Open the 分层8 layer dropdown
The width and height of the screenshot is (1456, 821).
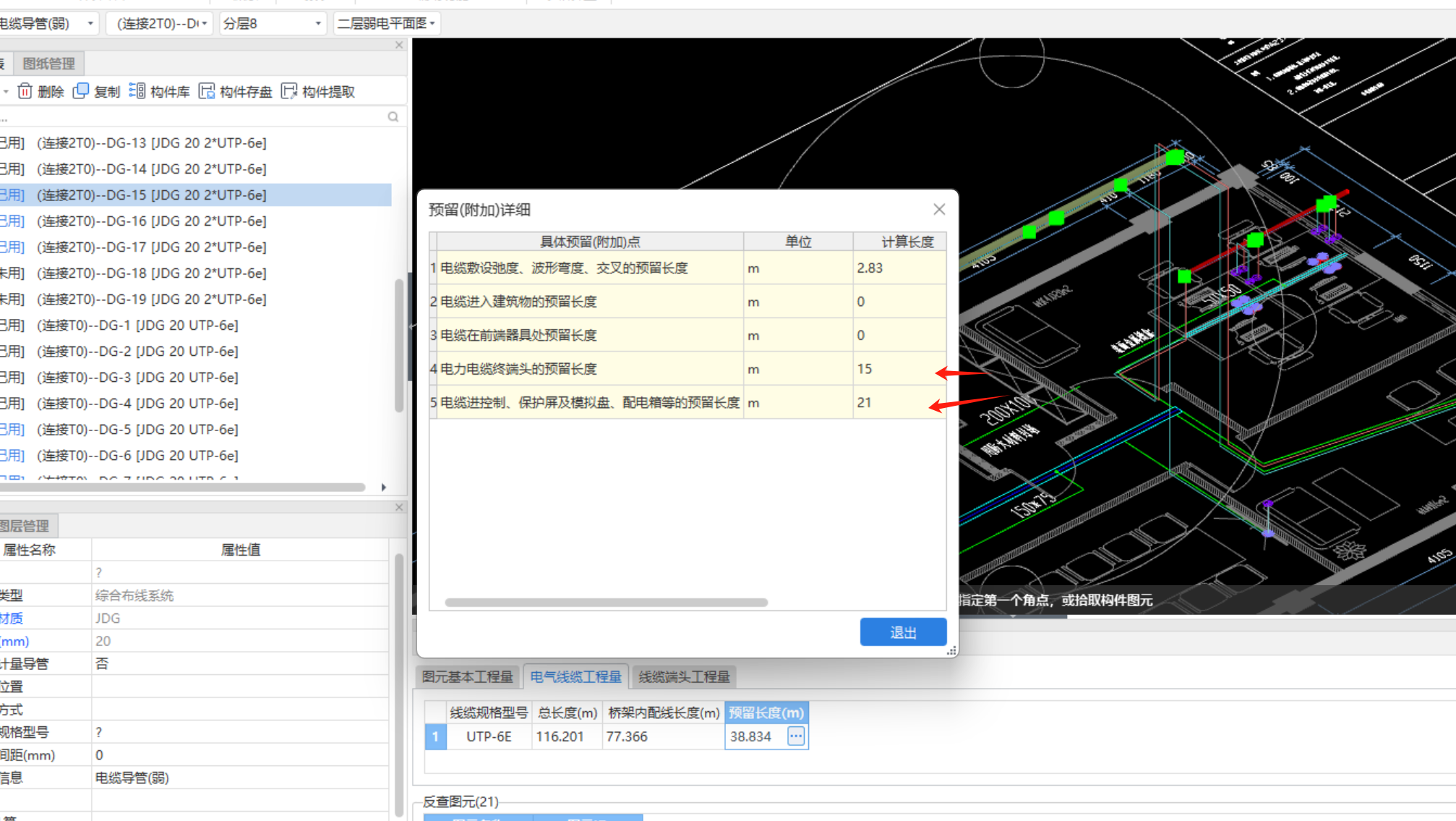(x=318, y=24)
